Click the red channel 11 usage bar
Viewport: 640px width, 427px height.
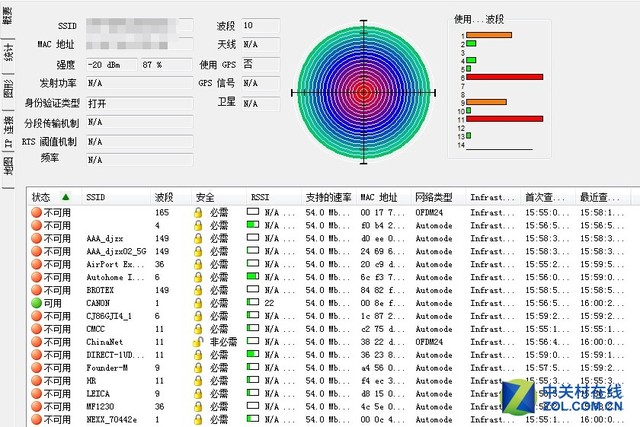tap(504, 119)
